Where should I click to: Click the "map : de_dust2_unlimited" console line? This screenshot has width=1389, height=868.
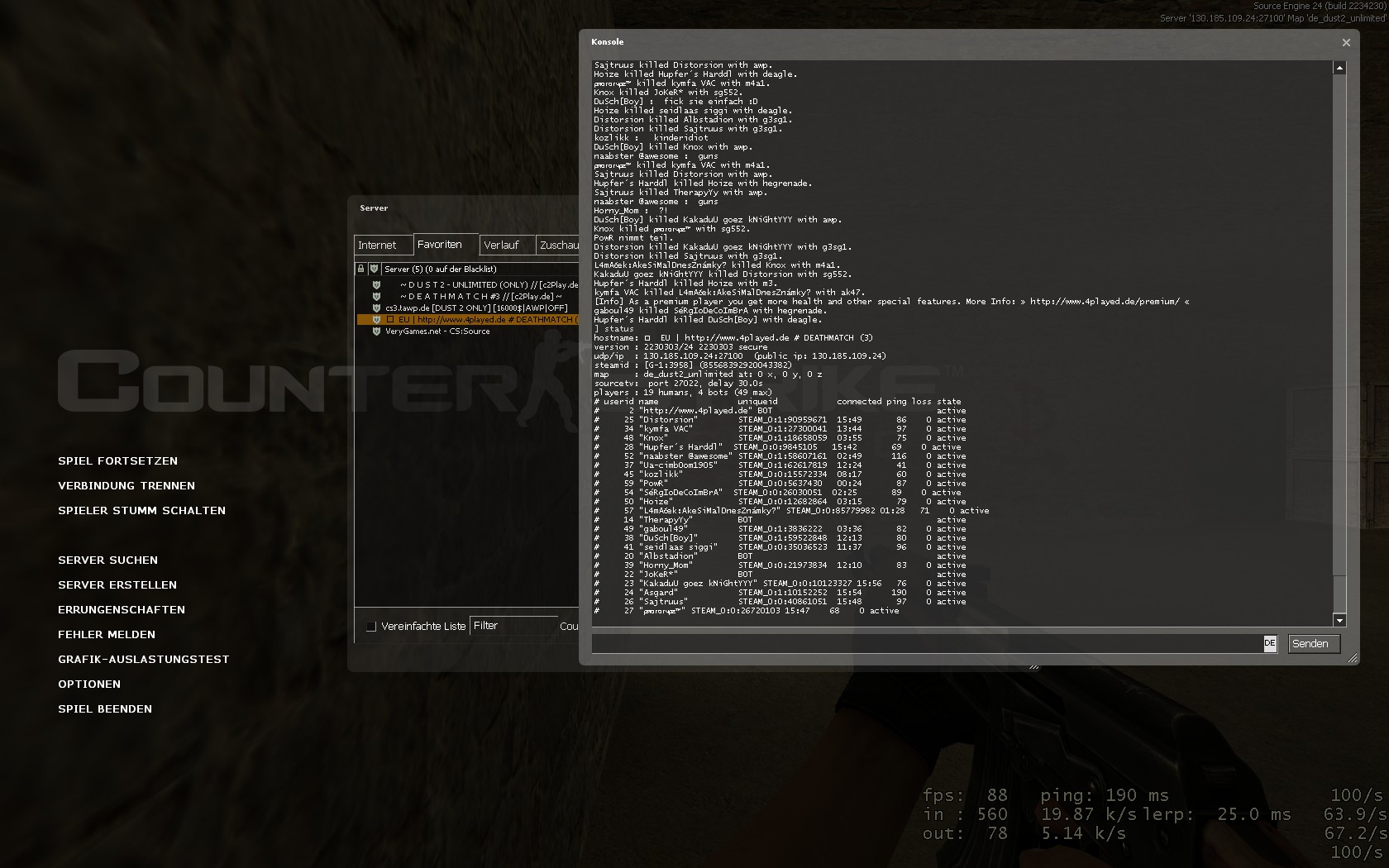pos(708,374)
